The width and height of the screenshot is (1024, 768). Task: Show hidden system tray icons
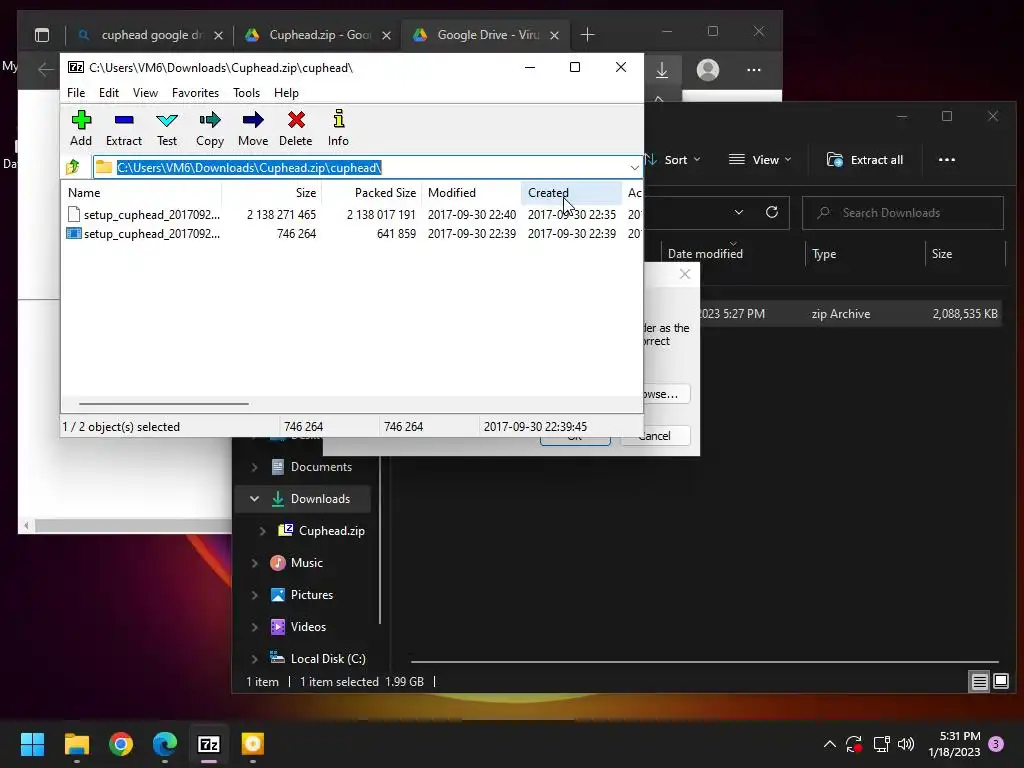(x=829, y=744)
